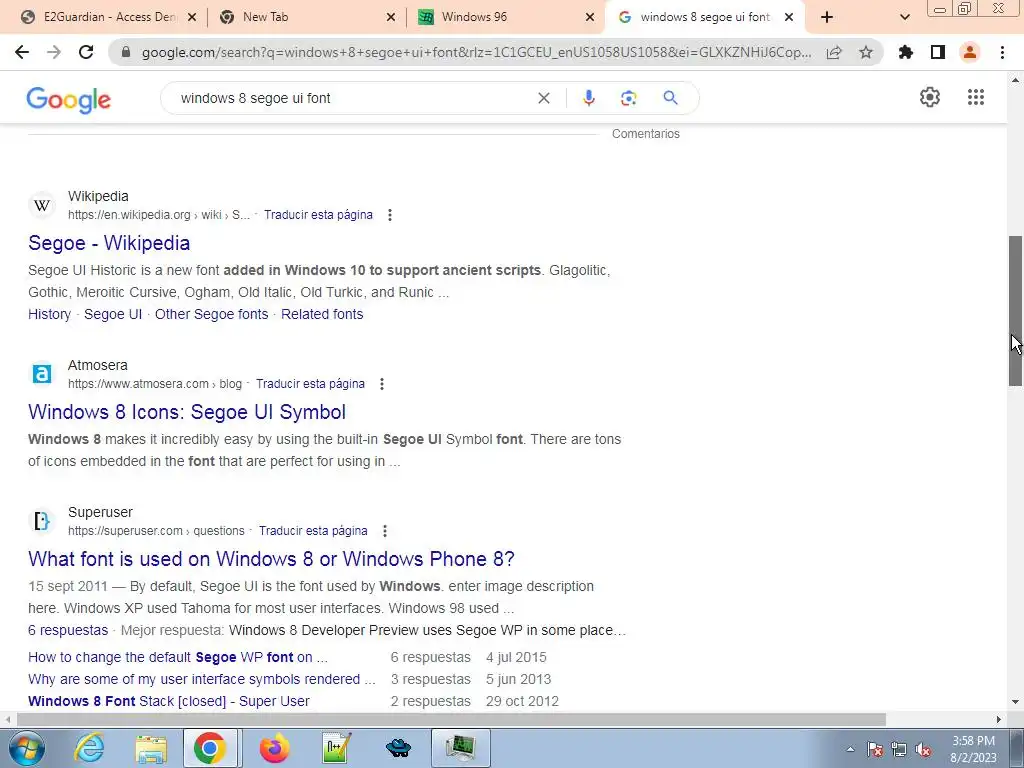Click the Chrome taskbar button
The height and width of the screenshot is (768, 1024).
[x=209, y=748]
